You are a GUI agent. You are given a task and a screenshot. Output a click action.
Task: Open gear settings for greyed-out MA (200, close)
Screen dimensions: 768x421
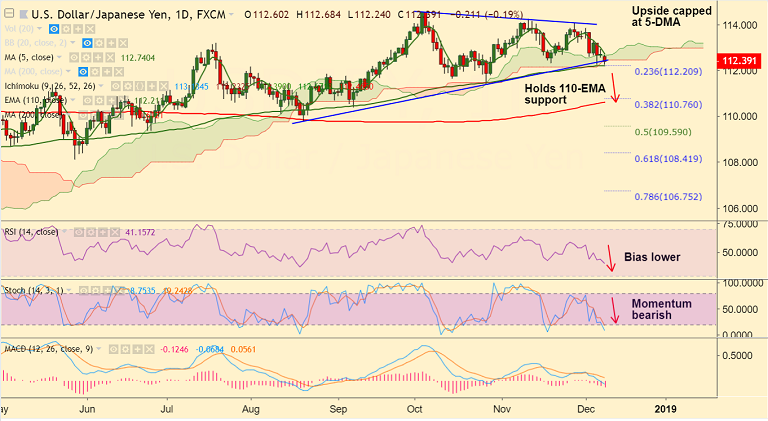coord(95,71)
